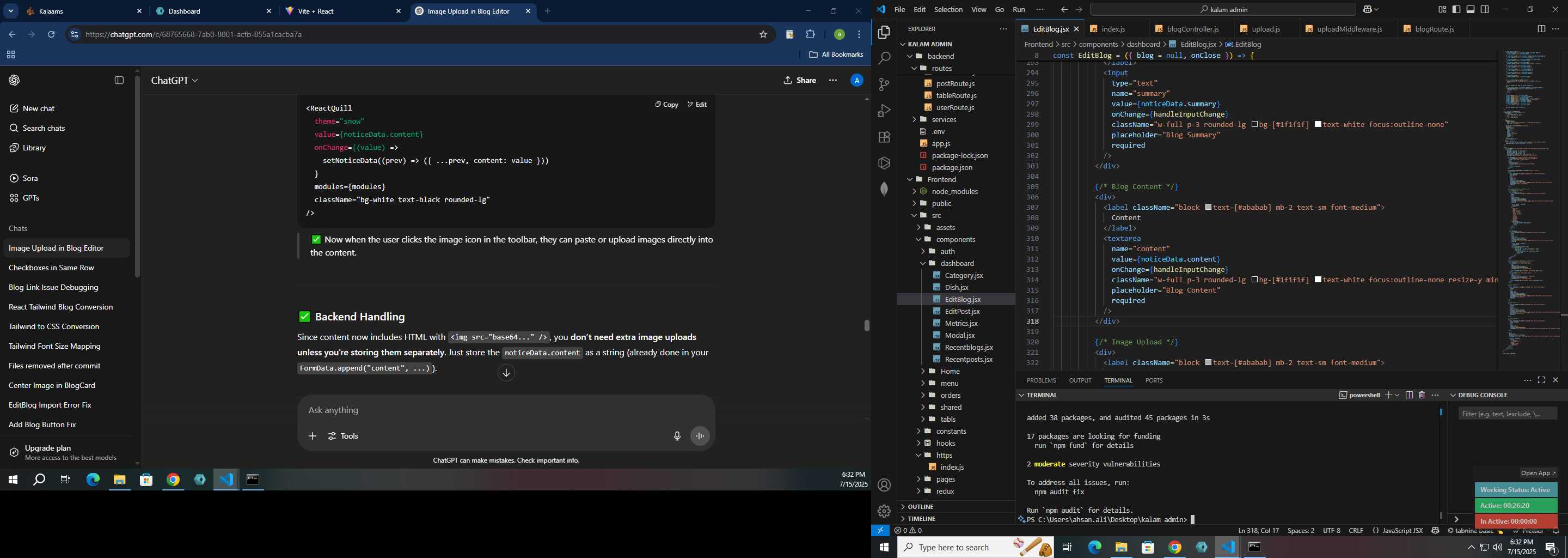Split the editor with the split icon
1568x558 pixels.
click(1541, 29)
